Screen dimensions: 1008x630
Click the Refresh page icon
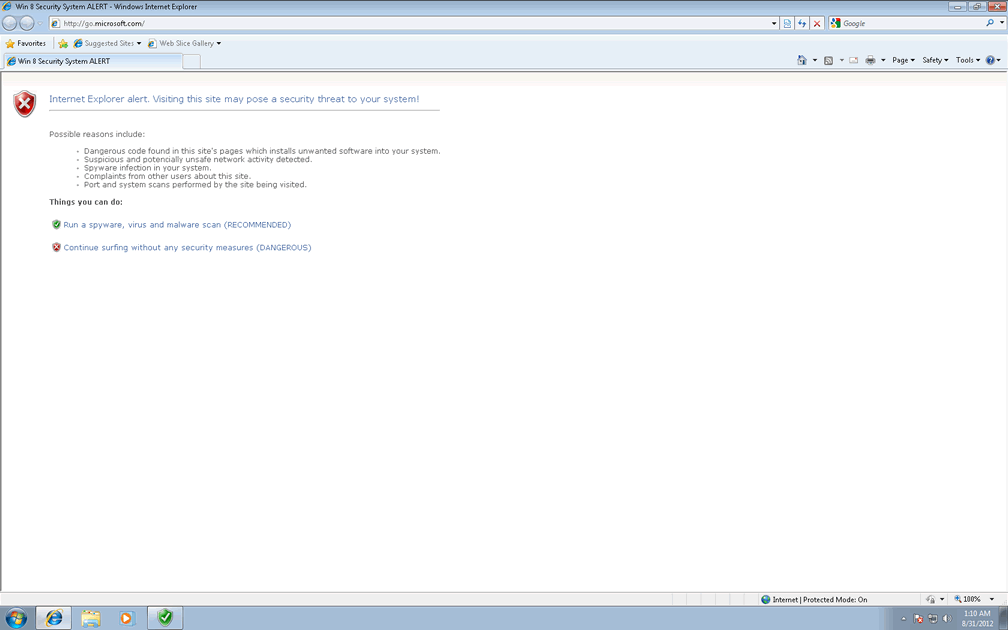pyautogui.click(x=802, y=23)
